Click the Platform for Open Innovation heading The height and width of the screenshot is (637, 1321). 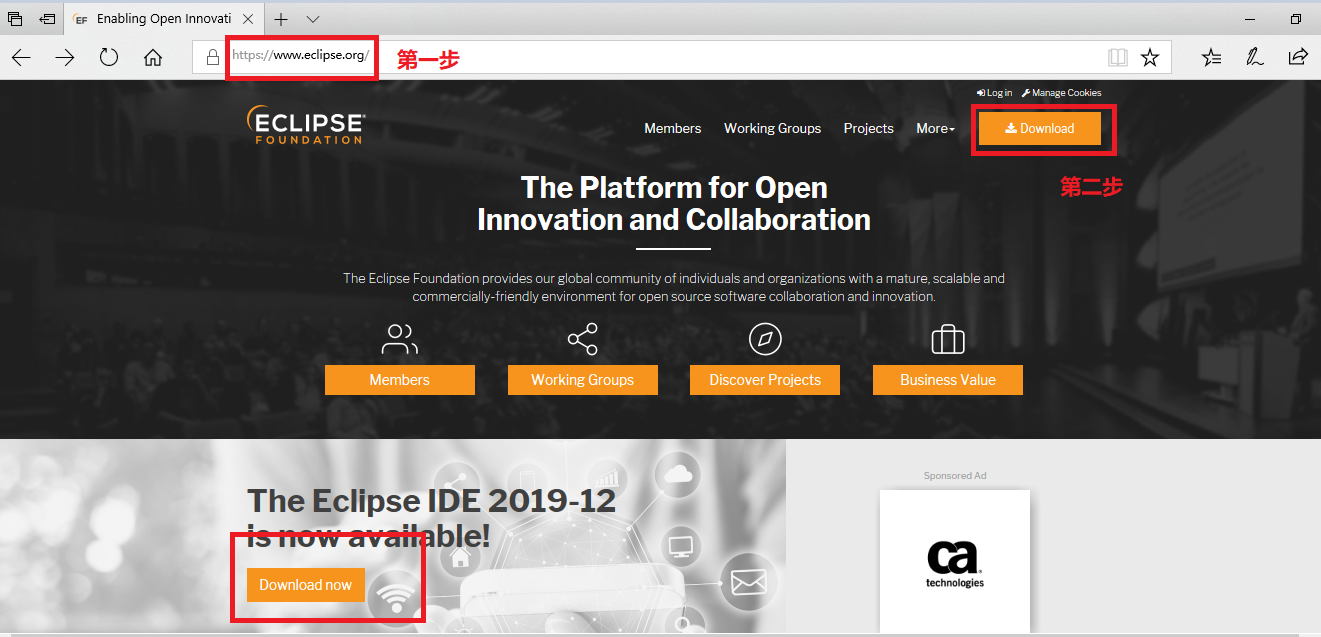coord(674,203)
